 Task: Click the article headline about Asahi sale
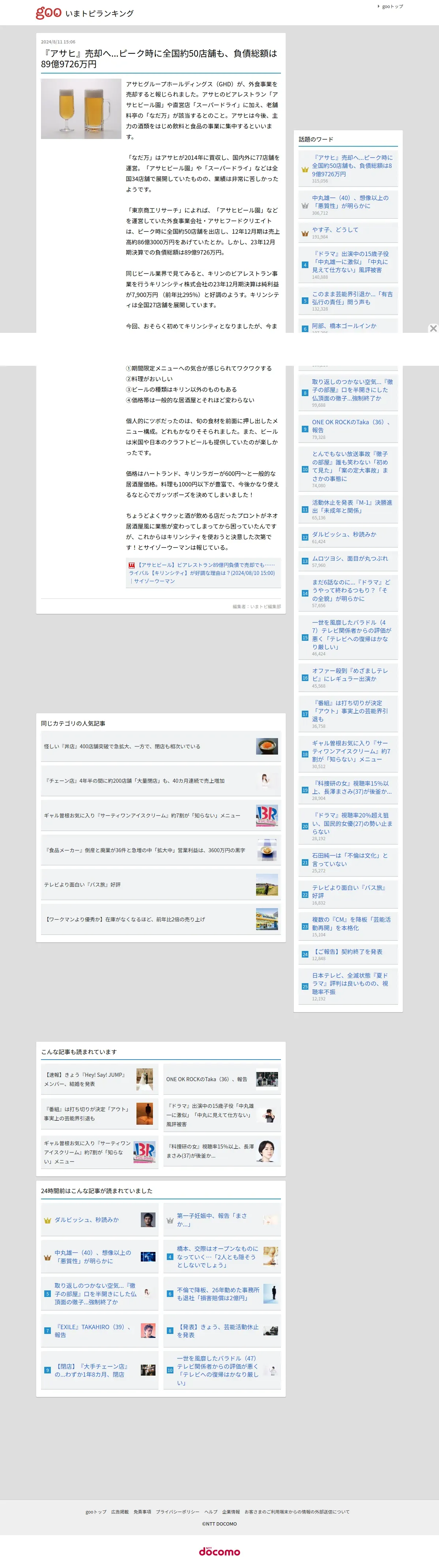(x=159, y=59)
